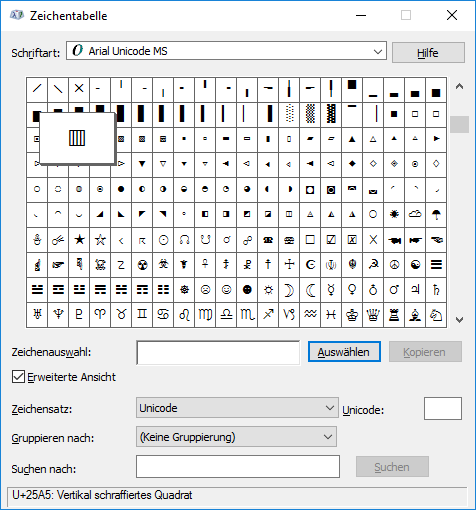
Task: Select the Sagittarius arrow symbol
Action: point(268,315)
